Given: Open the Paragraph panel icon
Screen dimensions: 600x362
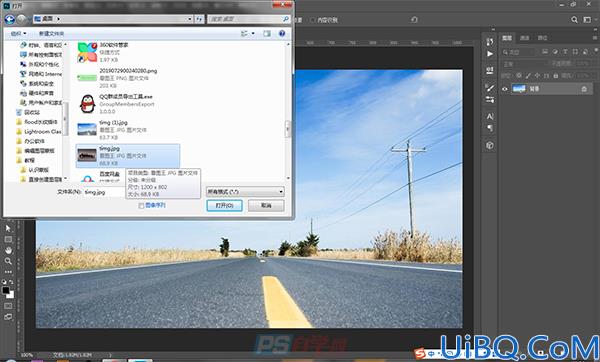Looking at the screenshot, I should pos(490,128).
